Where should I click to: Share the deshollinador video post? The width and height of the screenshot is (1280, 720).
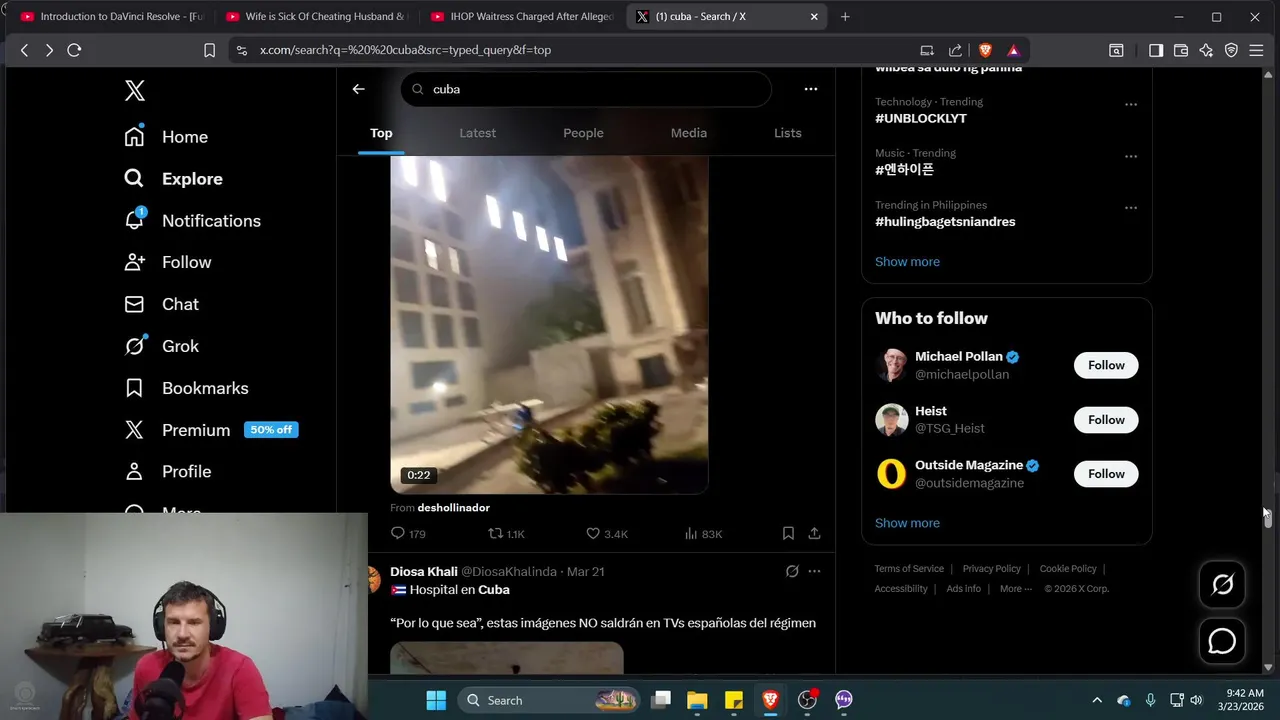[814, 534]
